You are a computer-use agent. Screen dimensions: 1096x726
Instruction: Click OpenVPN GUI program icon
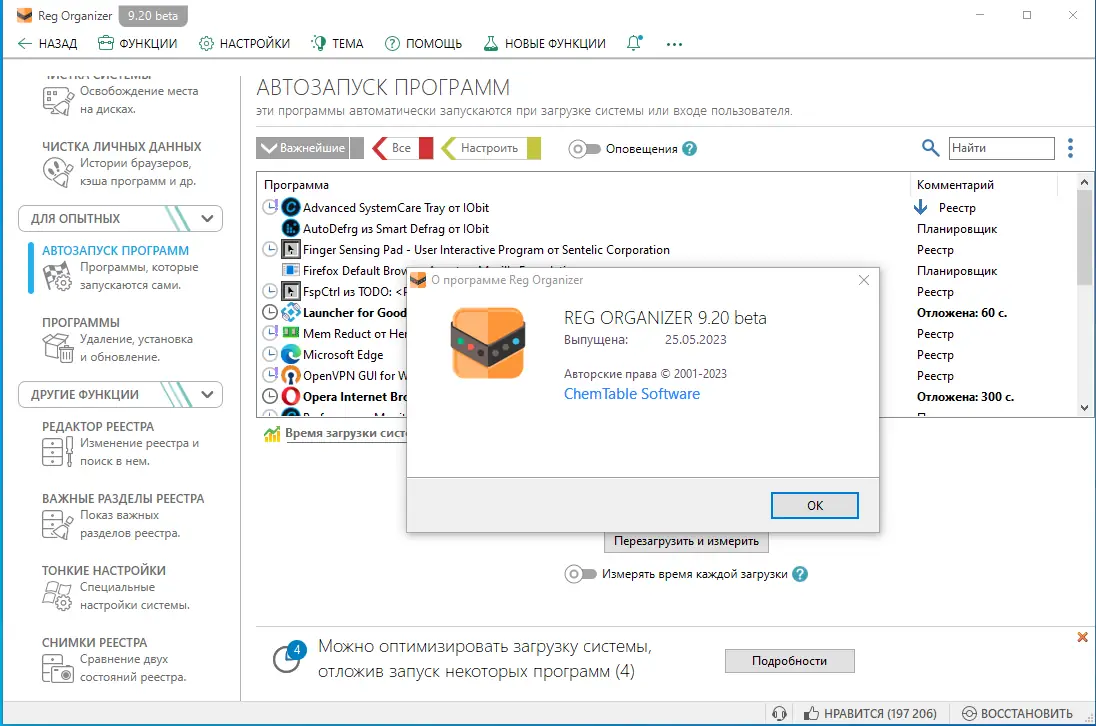coord(290,375)
